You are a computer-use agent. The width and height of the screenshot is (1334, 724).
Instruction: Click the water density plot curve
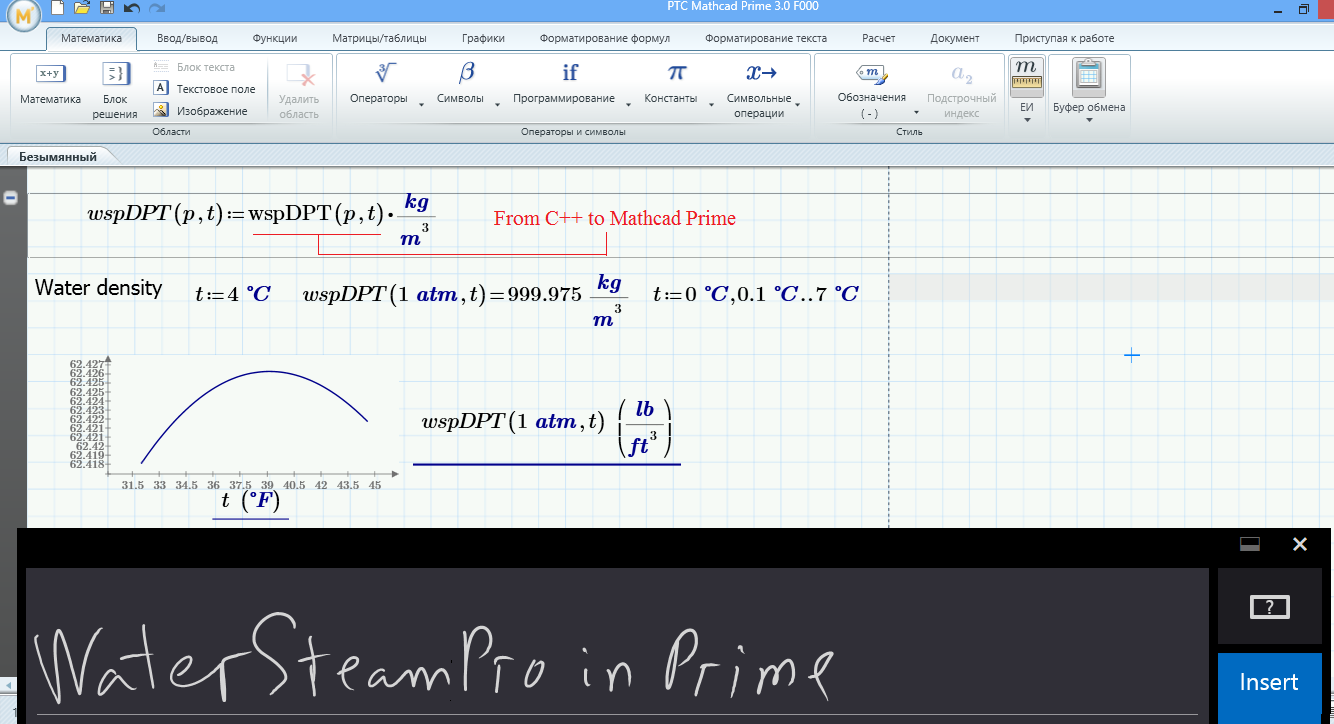pyautogui.click(x=255, y=415)
